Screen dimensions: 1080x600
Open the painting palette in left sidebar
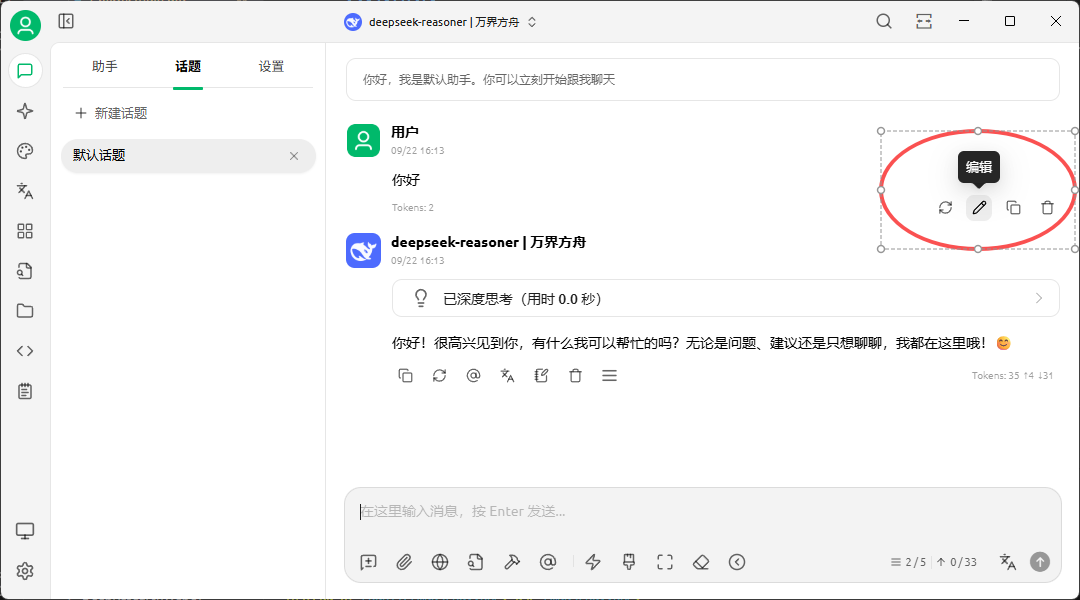(25, 151)
